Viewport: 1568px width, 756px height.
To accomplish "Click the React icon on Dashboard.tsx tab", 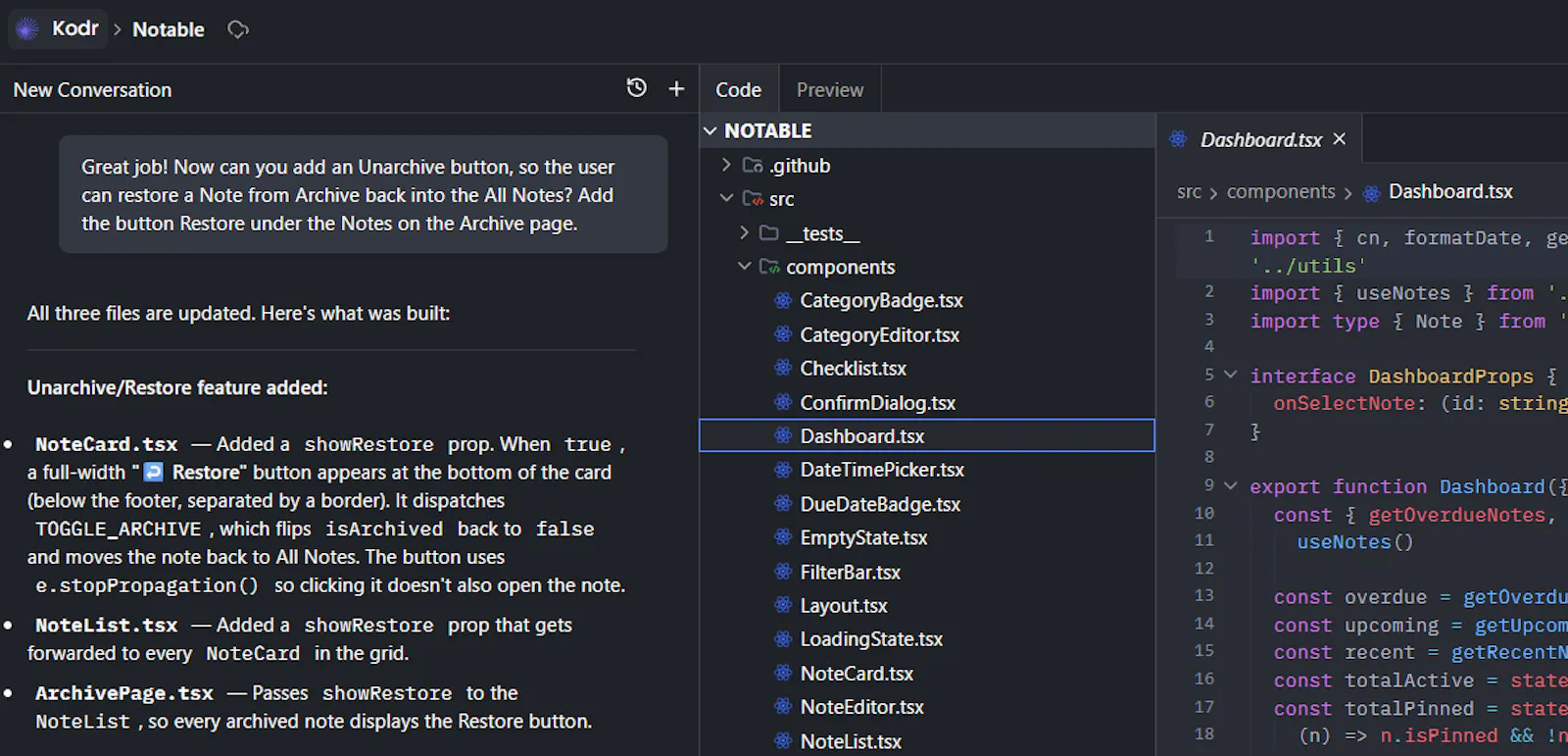I will (1178, 139).
